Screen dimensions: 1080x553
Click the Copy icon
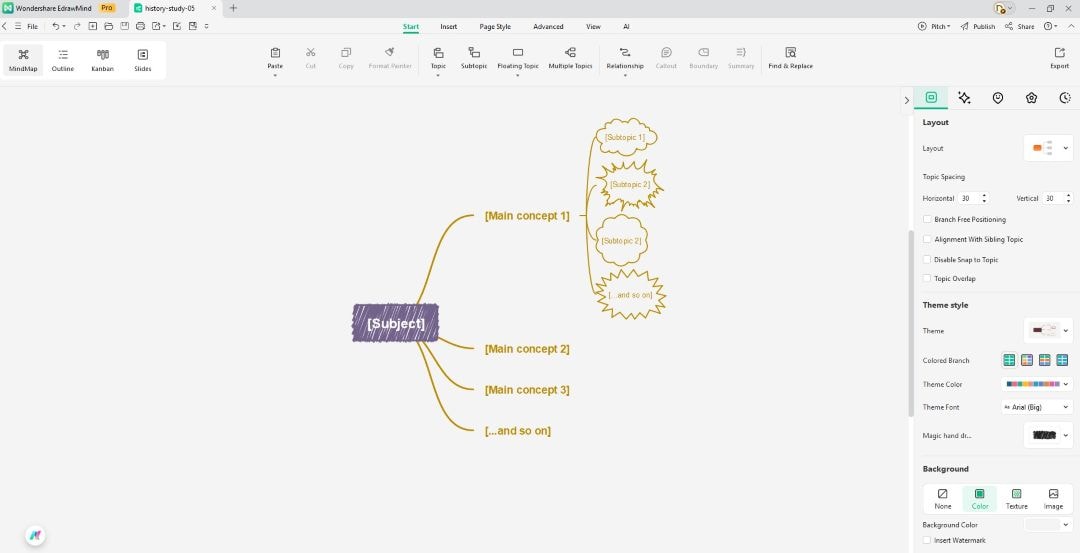[x=346, y=53]
